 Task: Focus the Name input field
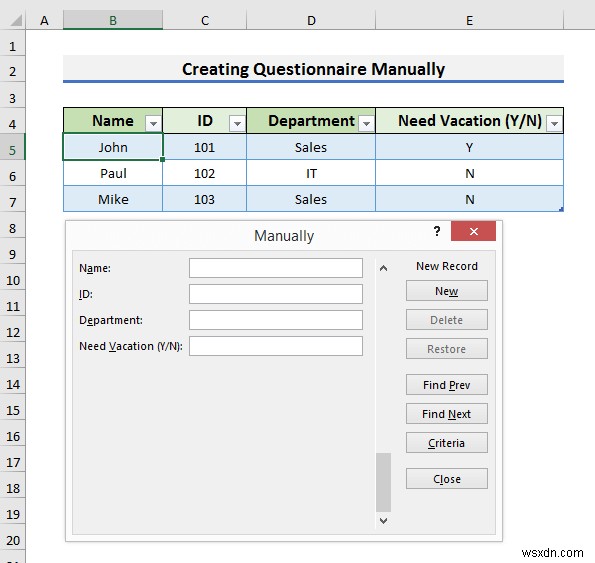pos(276,268)
